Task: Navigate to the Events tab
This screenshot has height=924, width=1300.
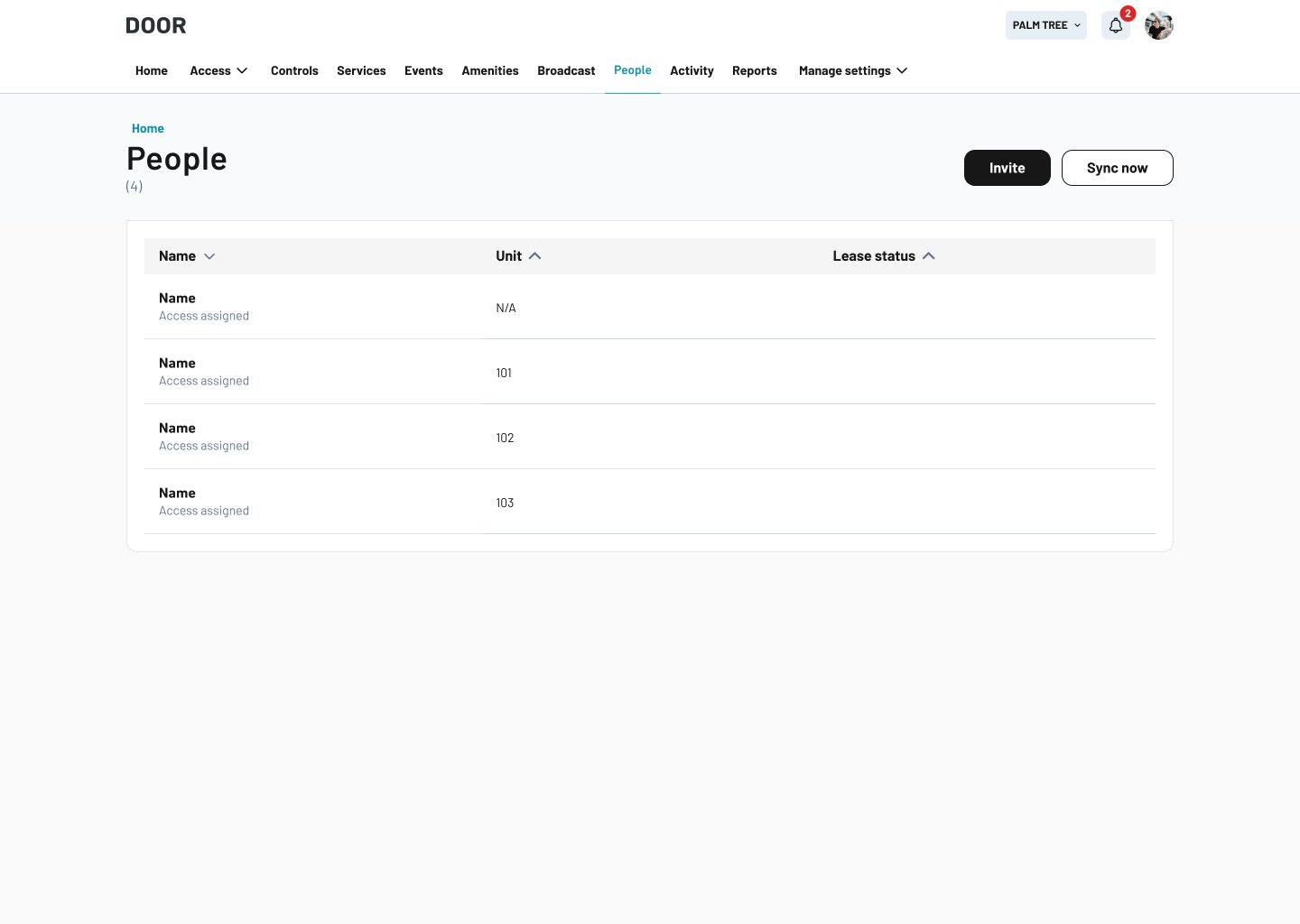Action: click(423, 70)
